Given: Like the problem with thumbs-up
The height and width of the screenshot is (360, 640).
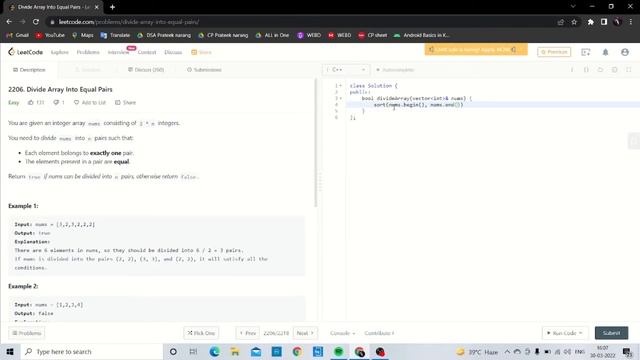Looking at the screenshot, I should [36, 102].
